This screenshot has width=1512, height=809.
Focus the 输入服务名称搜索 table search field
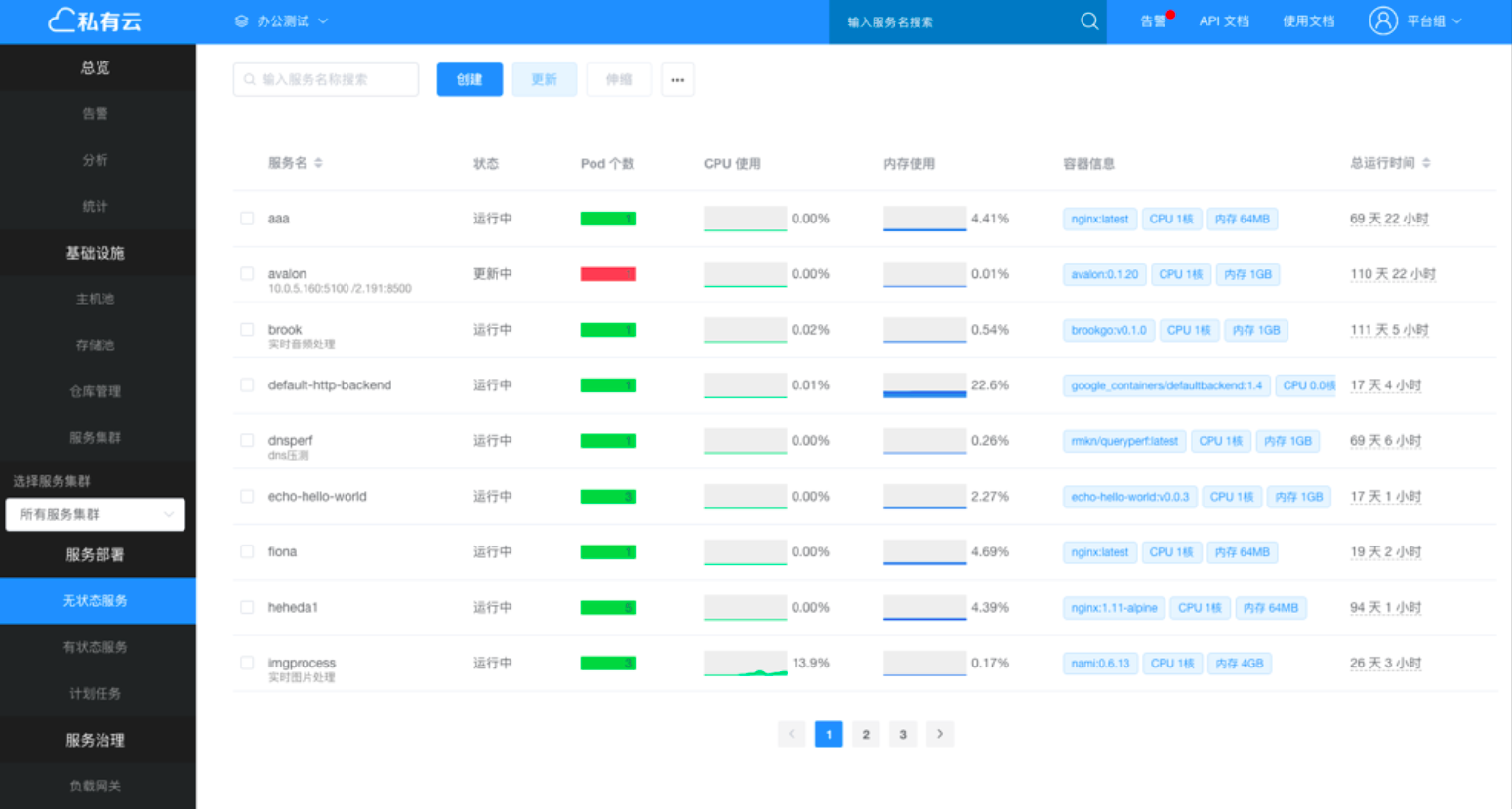click(326, 79)
